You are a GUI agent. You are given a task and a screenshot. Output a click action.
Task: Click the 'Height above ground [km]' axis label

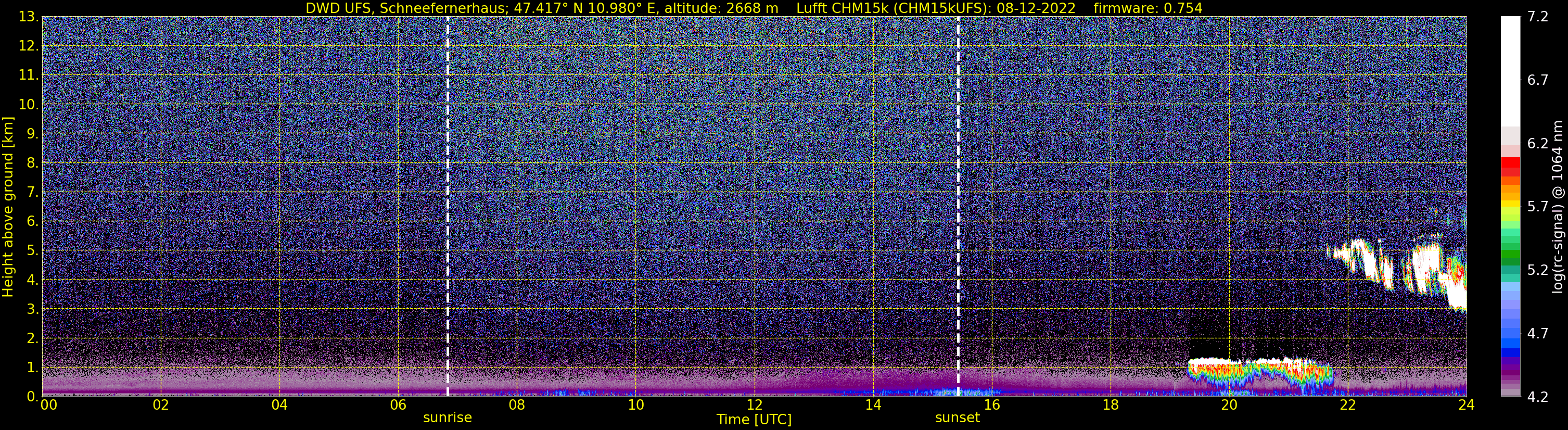coord(8,207)
